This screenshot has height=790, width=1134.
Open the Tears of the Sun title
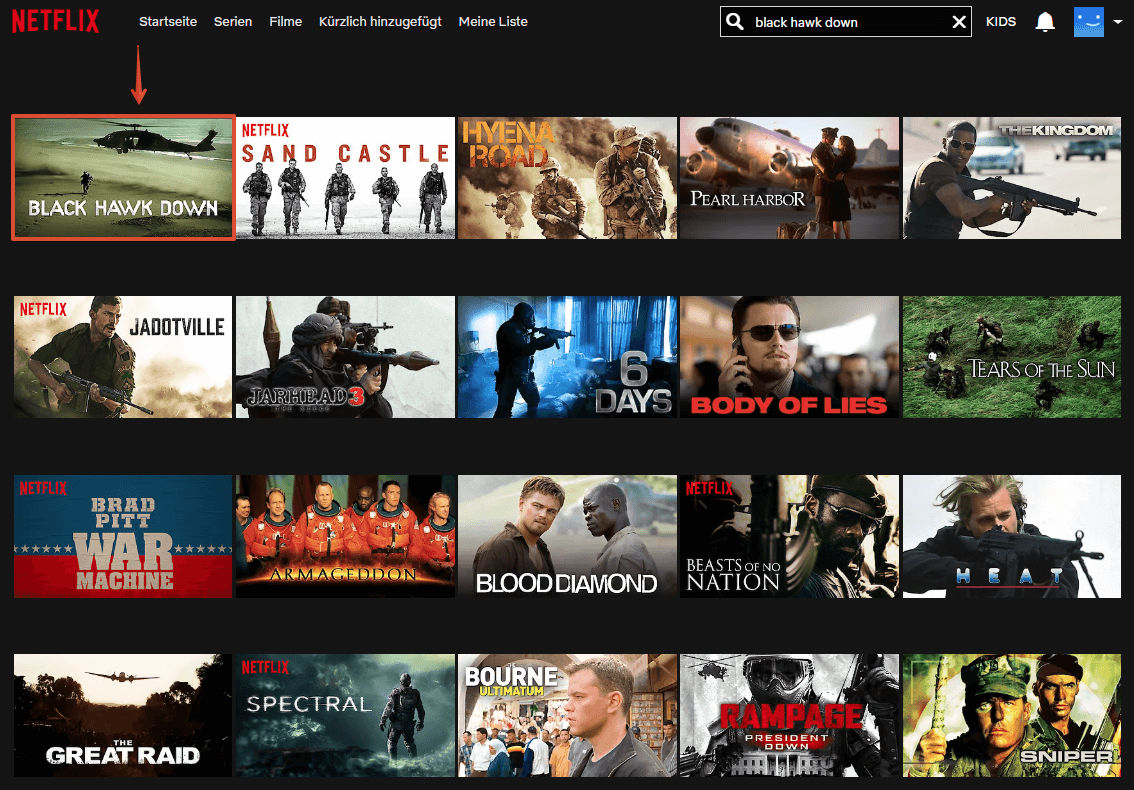click(x=1012, y=357)
